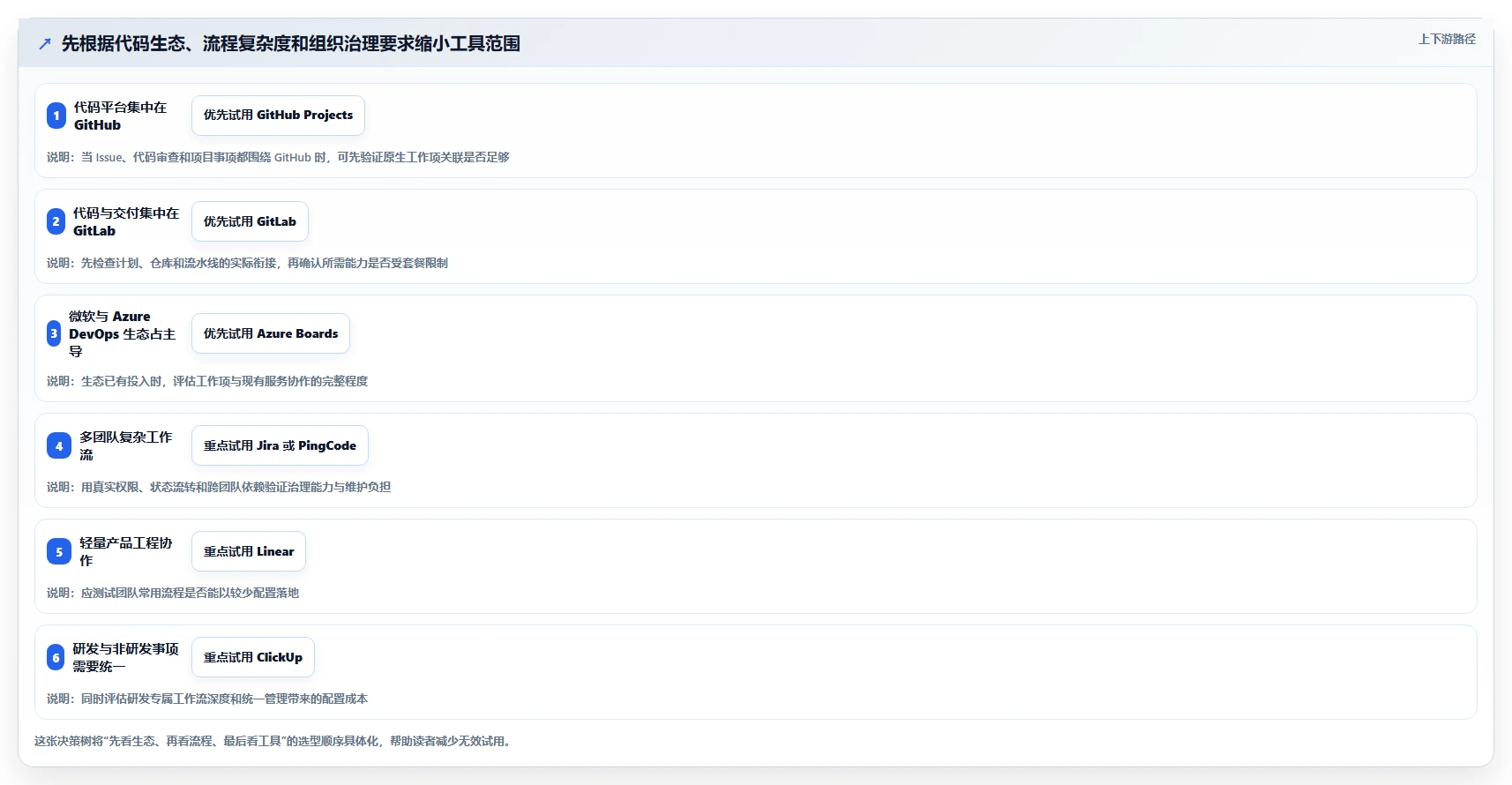Click the note starting 说明：生态已有投入时
Viewport: 1512px width, 785px height.
207,381
